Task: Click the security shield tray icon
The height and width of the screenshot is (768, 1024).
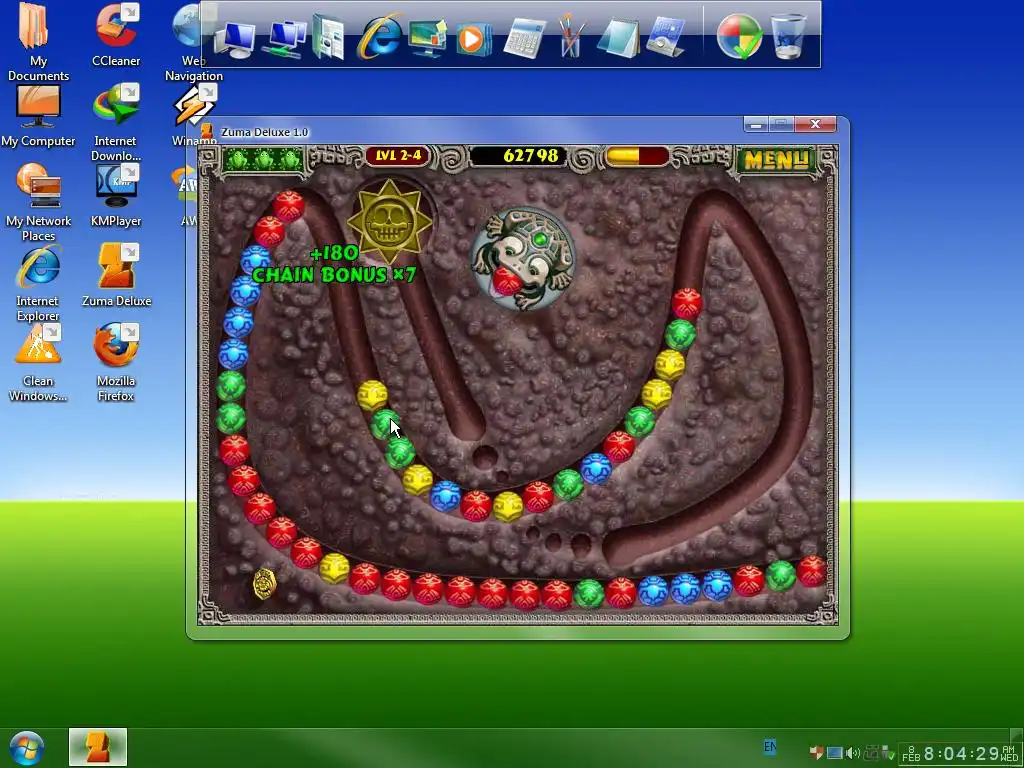Action: [816, 753]
